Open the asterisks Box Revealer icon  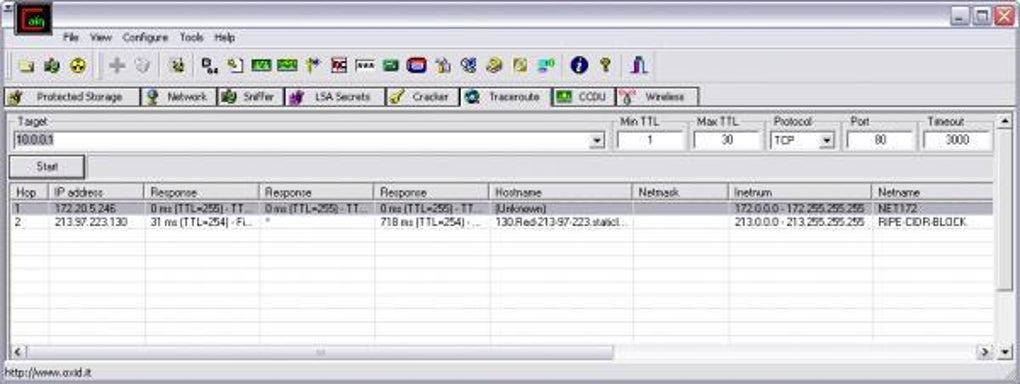365,65
